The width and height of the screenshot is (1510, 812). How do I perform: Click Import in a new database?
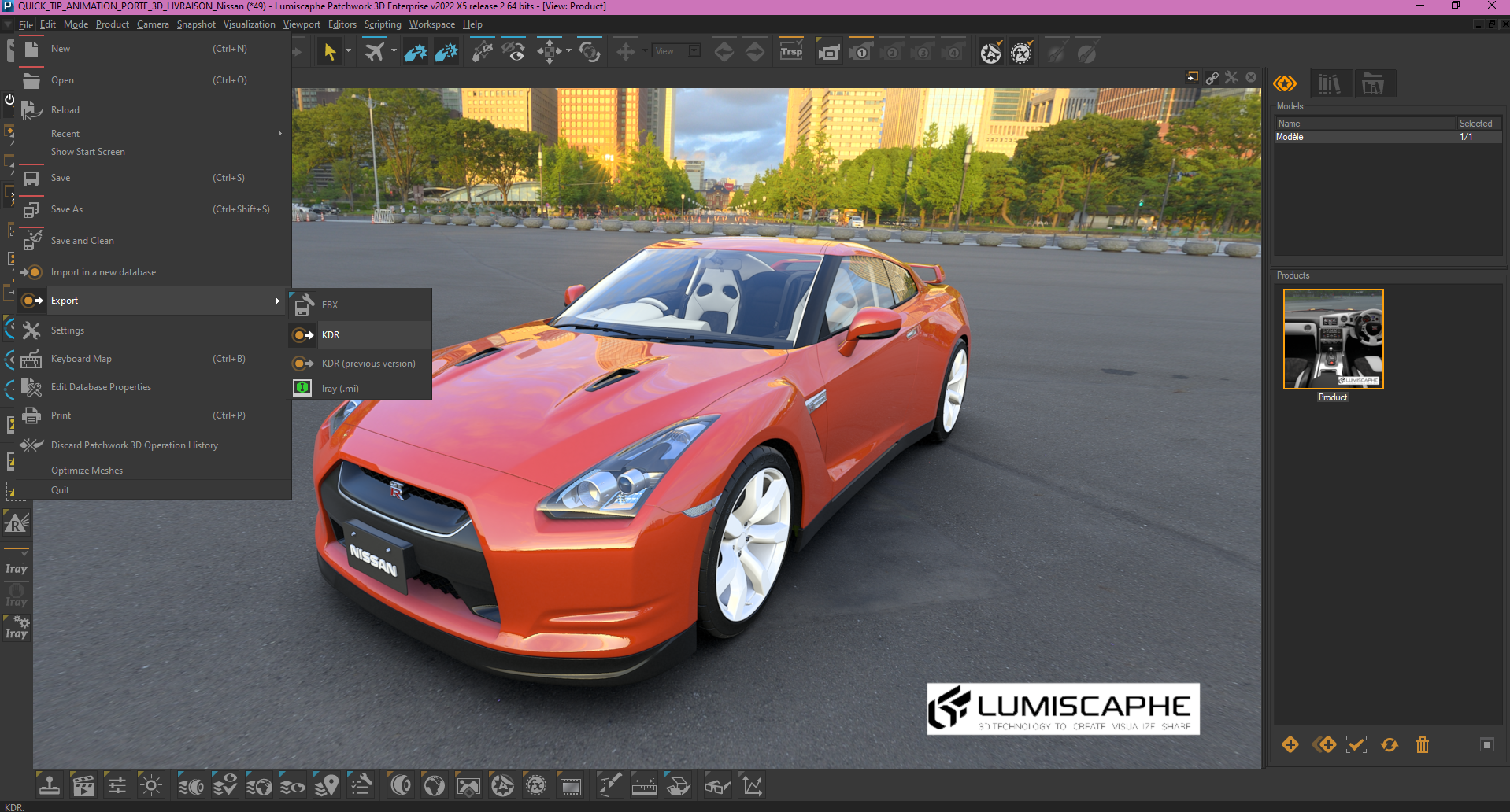tap(154, 272)
